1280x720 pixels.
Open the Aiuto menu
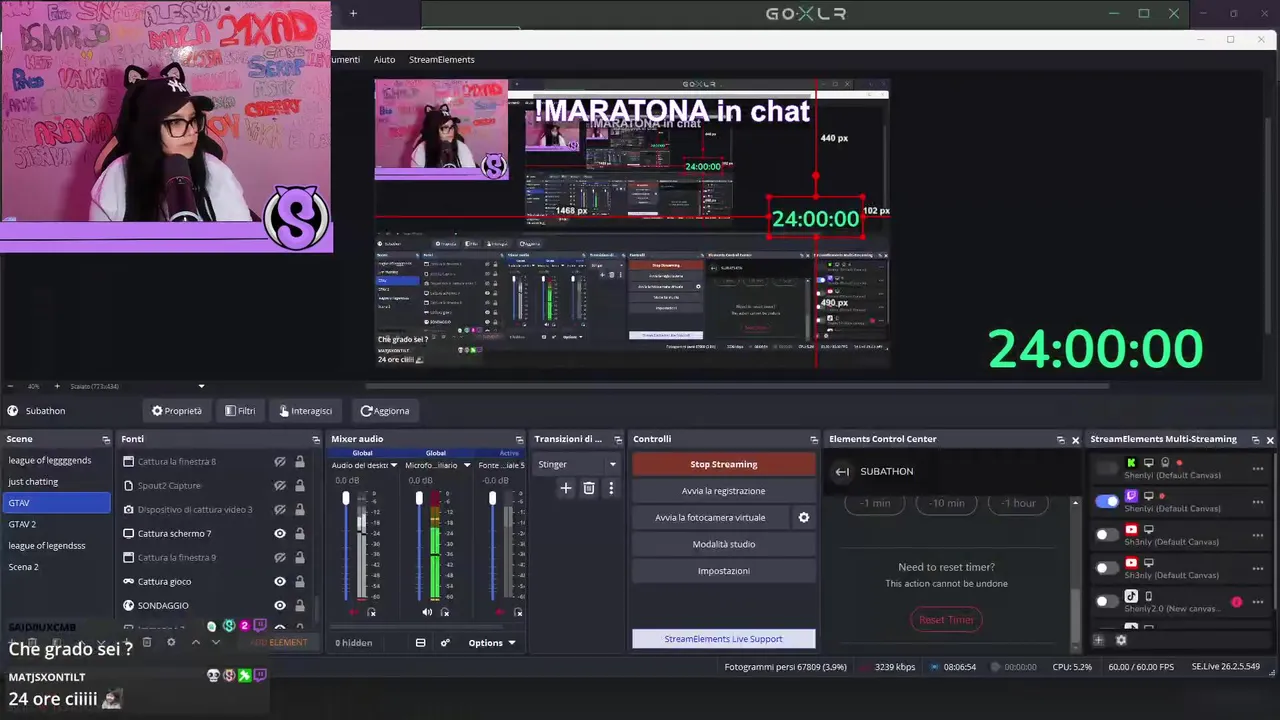click(x=384, y=60)
